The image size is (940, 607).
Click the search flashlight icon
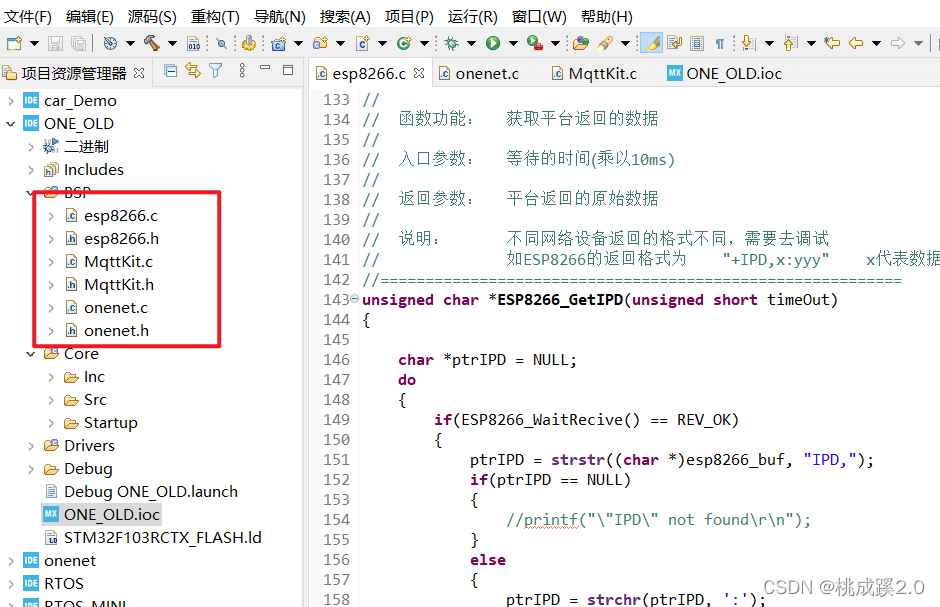[x=605, y=43]
